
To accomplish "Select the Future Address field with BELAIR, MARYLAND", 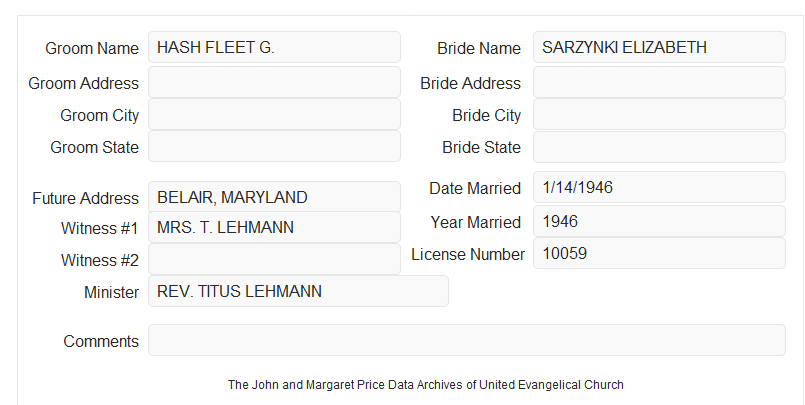I will 274,197.
